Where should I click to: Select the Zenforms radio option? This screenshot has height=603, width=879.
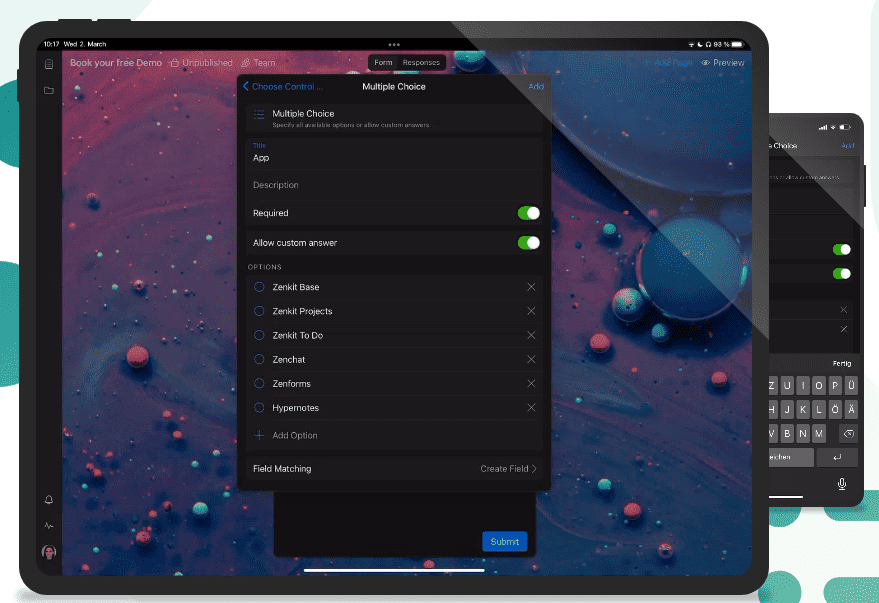(259, 383)
